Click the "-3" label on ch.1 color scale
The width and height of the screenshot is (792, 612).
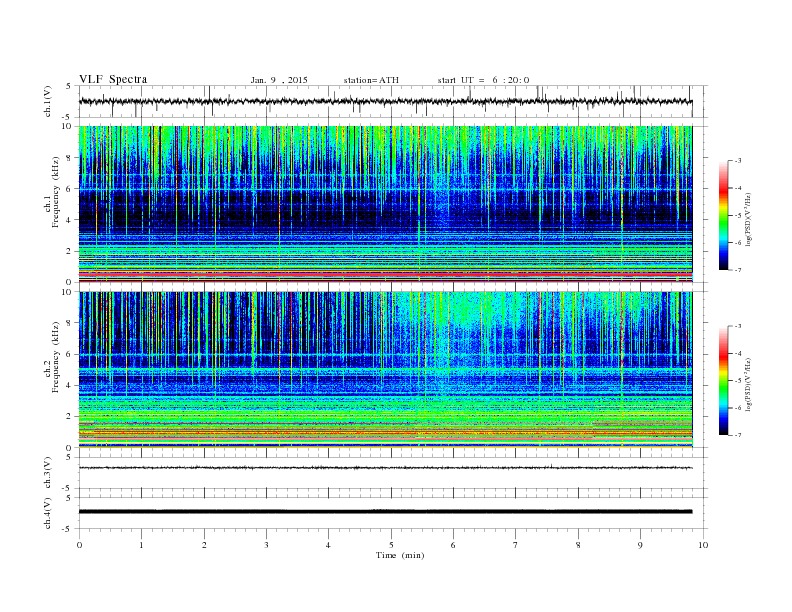737,161
